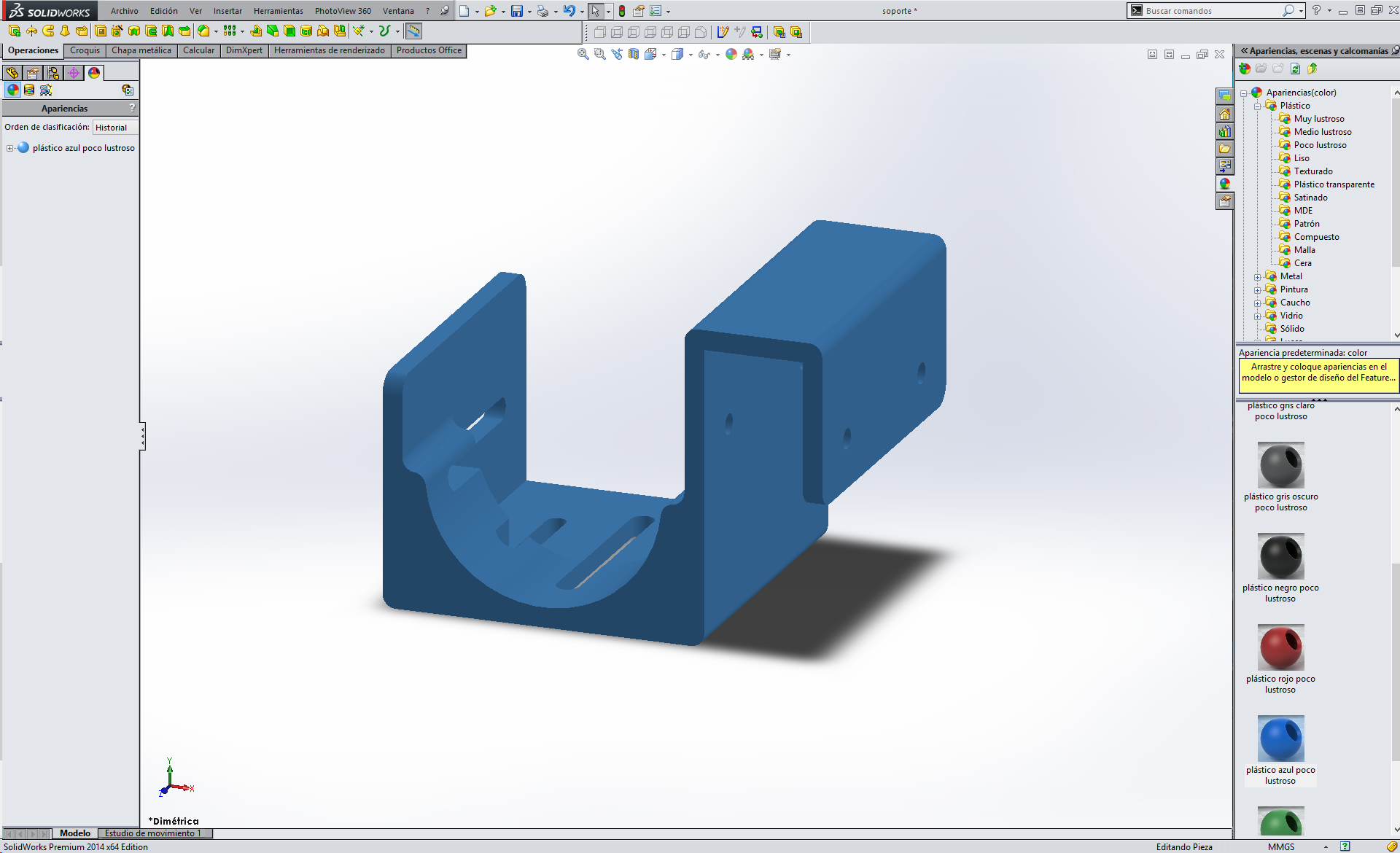Viewport: 1400px width, 853px height.
Task: Open the ConfigurationManager tab icon
Action: tap(53, 73)
